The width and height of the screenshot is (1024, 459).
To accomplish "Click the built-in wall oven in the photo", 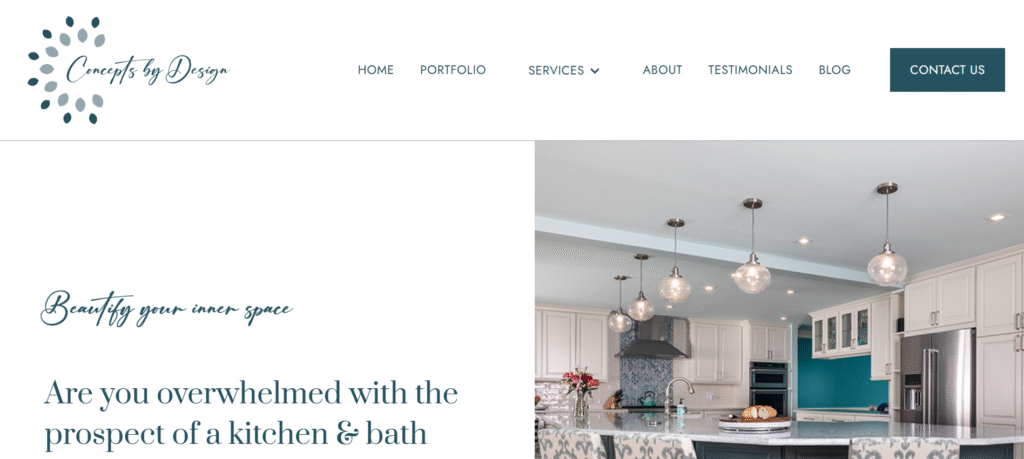I will pyautogui.click(x=769, y=387).
